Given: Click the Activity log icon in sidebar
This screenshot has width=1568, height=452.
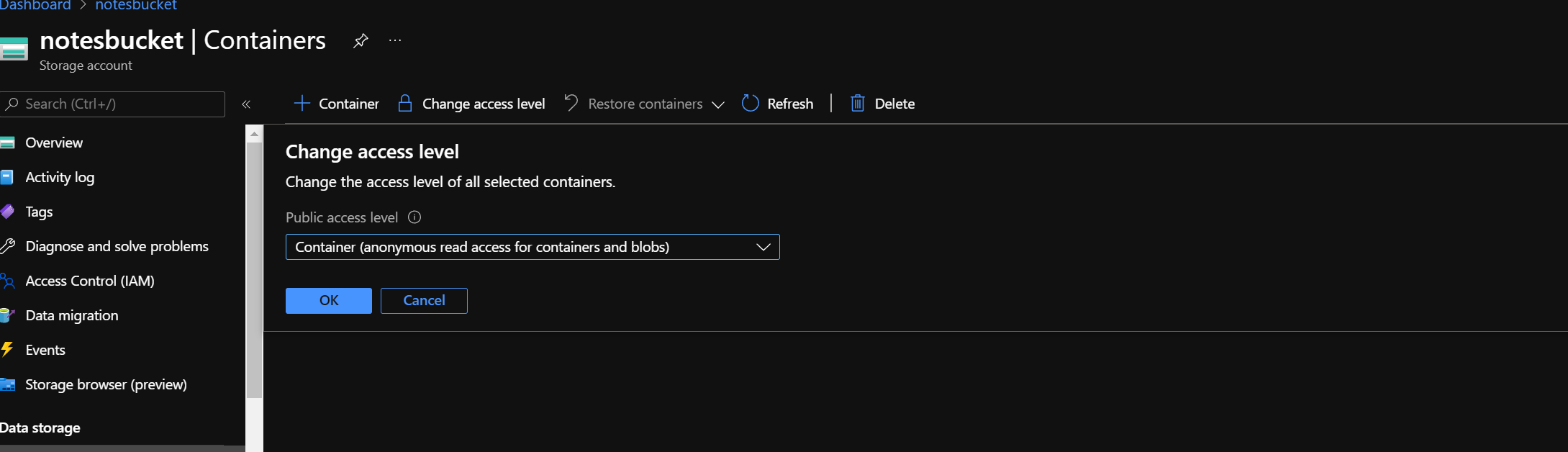Looking at the screenshot, I should 6,177.
